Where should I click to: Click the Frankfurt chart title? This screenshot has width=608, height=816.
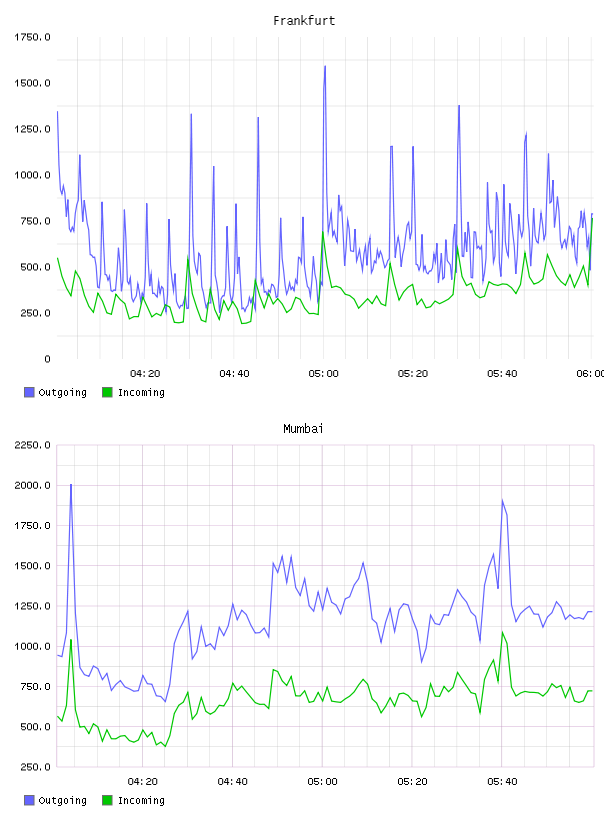coord(304,20)
